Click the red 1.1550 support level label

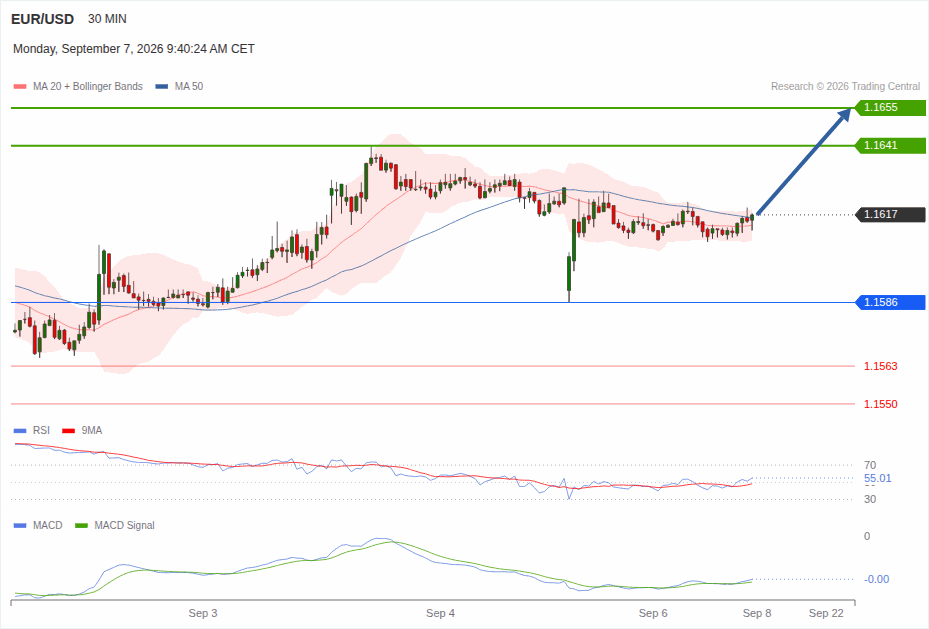tap(880, 404)
